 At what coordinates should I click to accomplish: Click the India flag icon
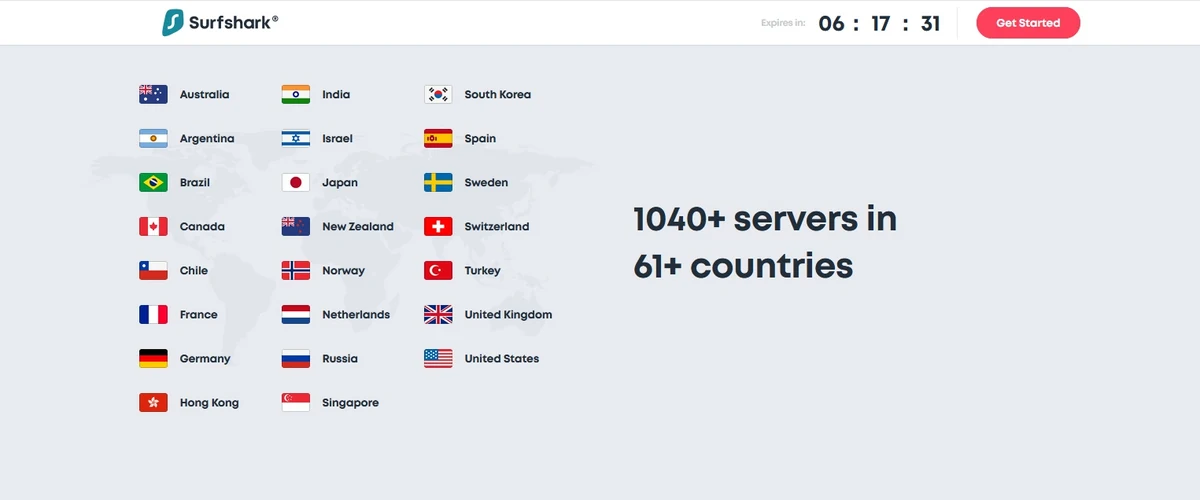pyautogui.click(x=296, y=95)
